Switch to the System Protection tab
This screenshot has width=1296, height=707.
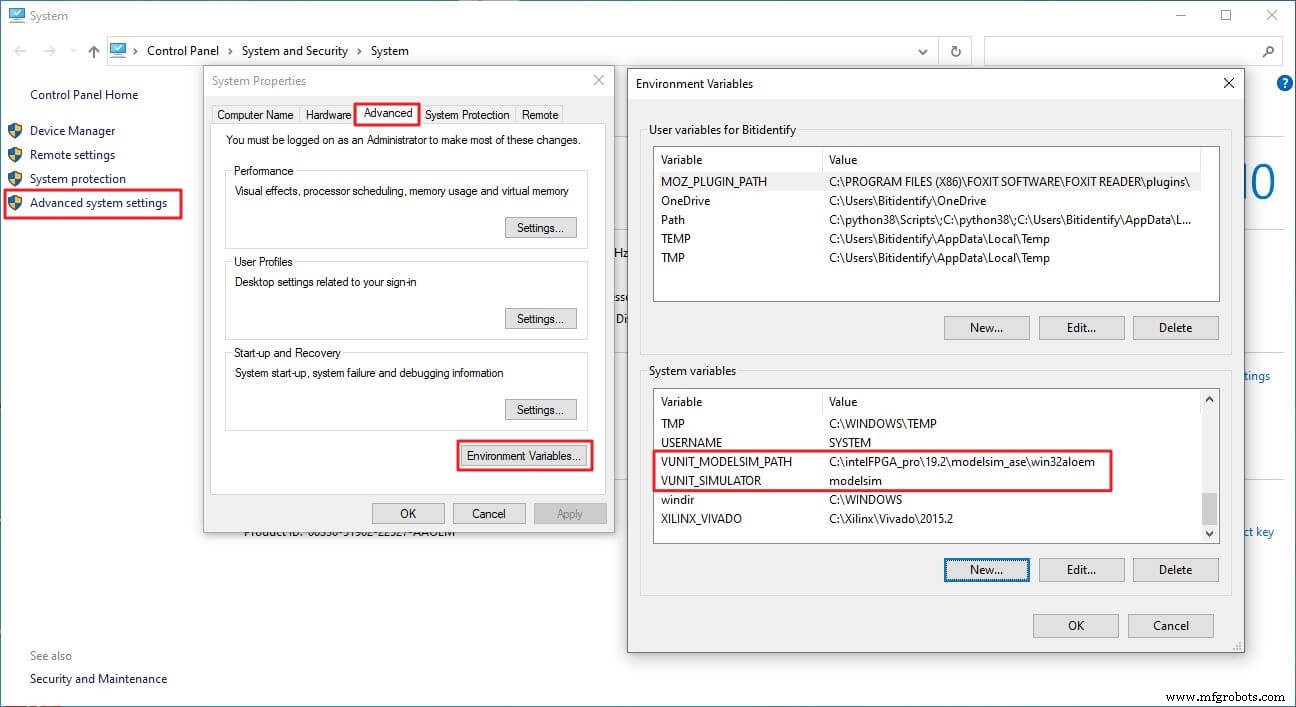(467, 114)
